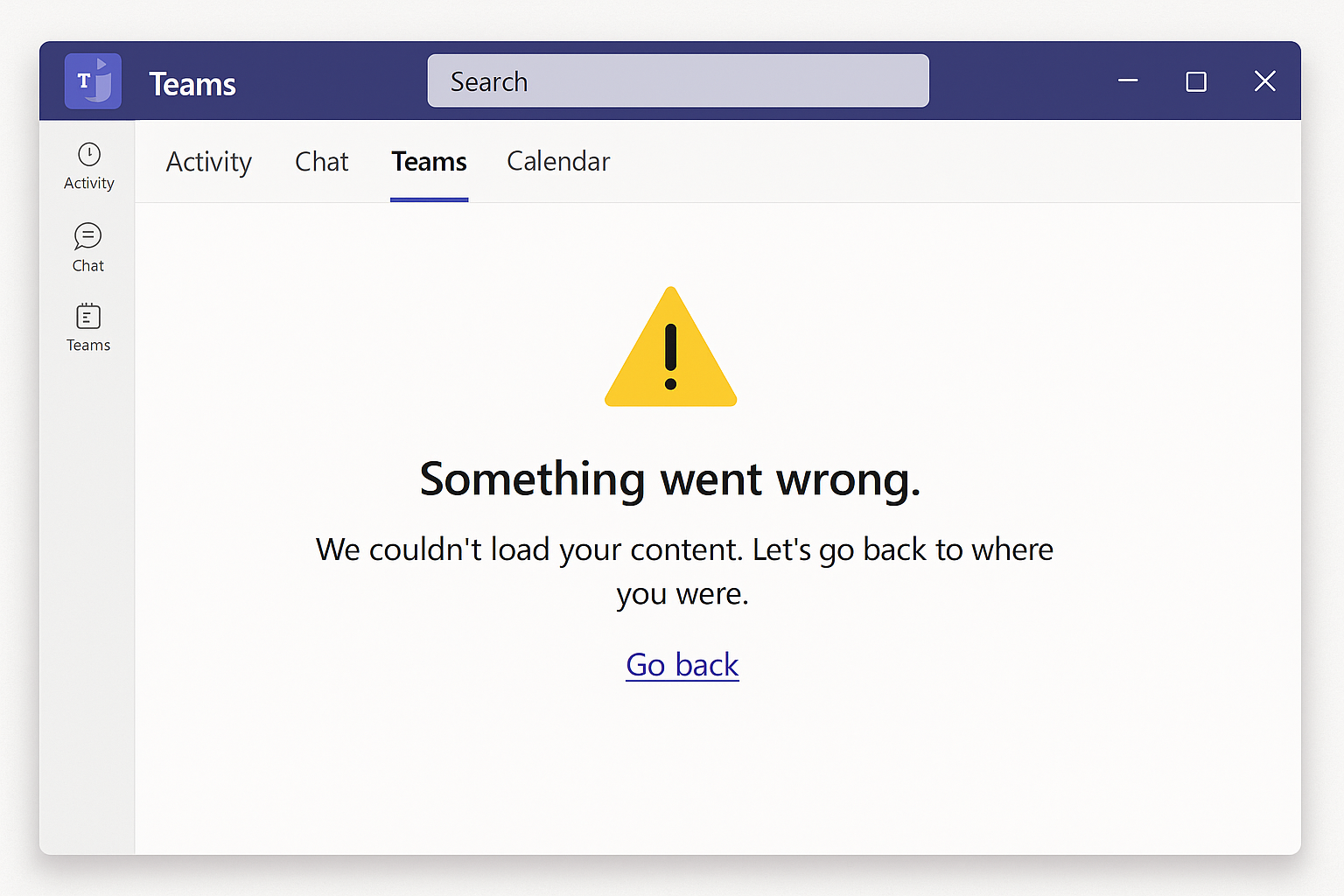
Task: Click the Activity label in the sidebar
Action: [89, 183]
